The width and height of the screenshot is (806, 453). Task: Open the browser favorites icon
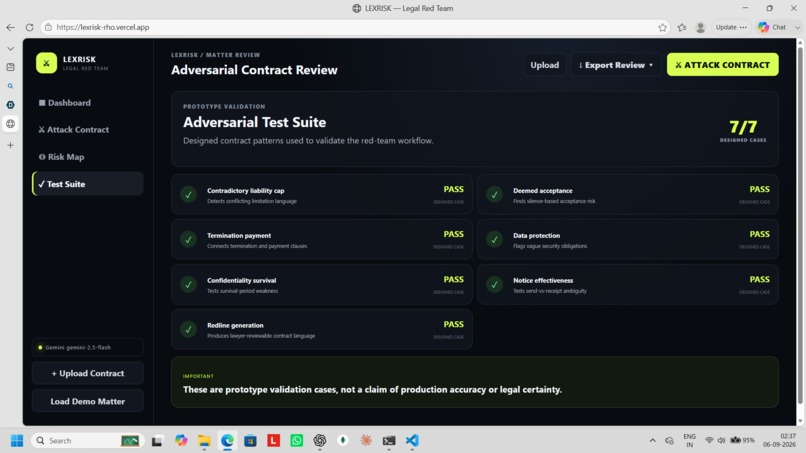[x=682, y=27]
